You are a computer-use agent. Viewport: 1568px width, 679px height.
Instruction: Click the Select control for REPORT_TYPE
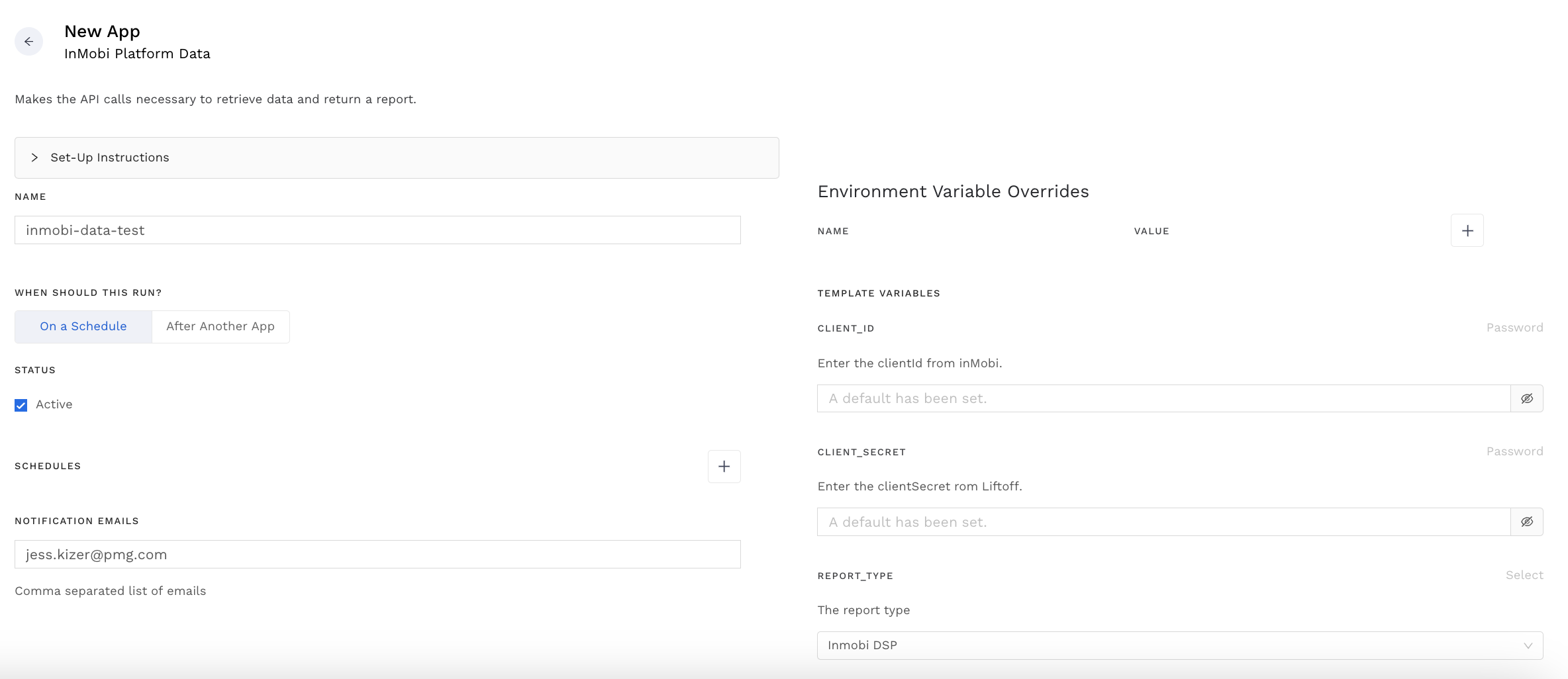1524,575
